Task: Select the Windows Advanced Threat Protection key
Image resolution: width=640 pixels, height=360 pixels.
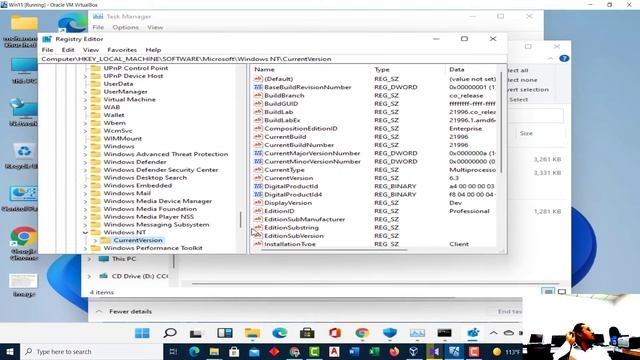Action: click(166, 154)
